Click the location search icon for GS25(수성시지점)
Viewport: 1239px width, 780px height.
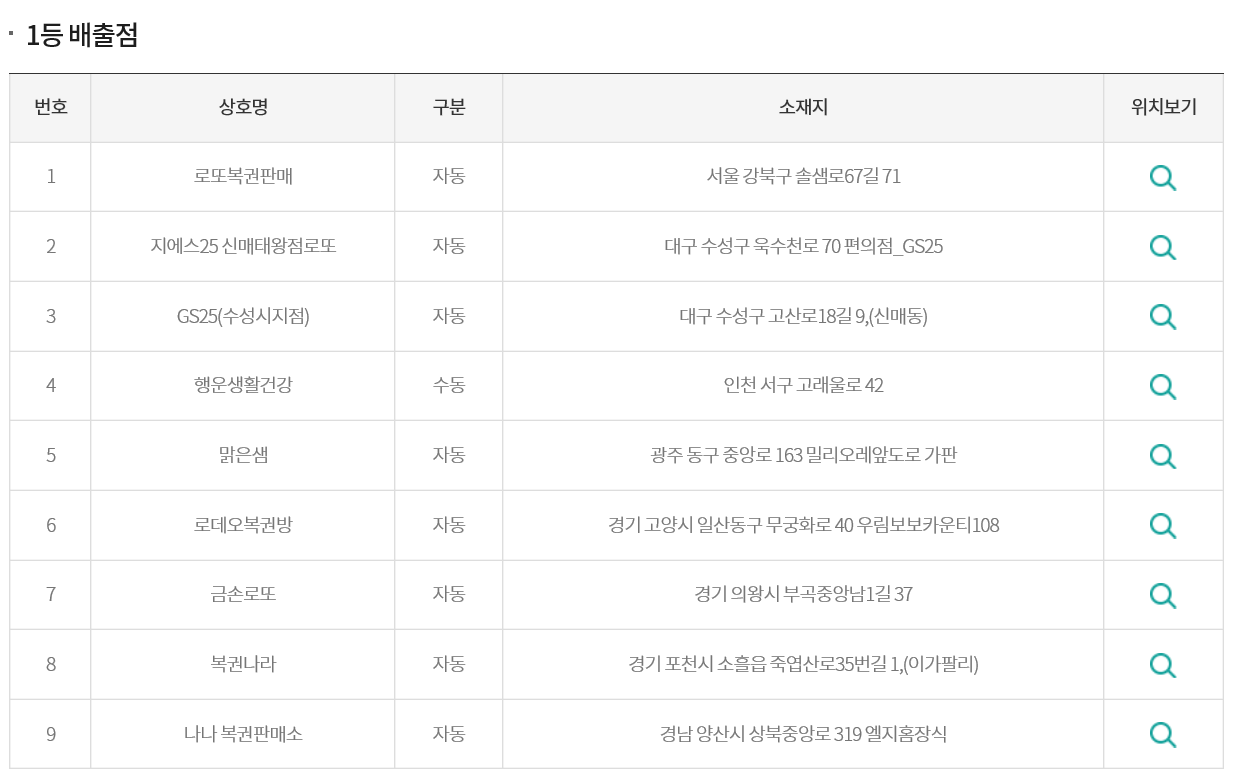(1162, 317)
